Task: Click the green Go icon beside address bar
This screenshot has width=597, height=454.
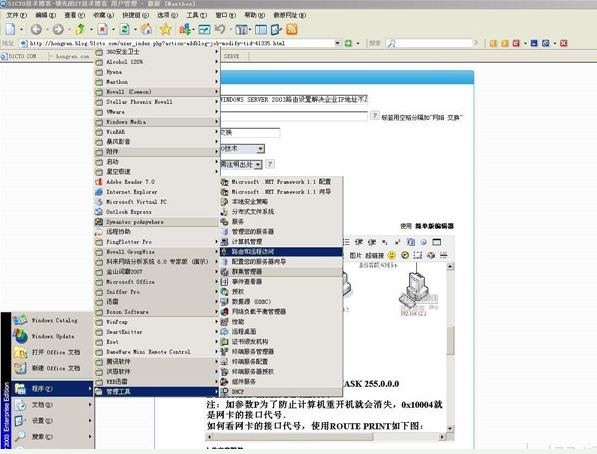Action: pos(348,43)
